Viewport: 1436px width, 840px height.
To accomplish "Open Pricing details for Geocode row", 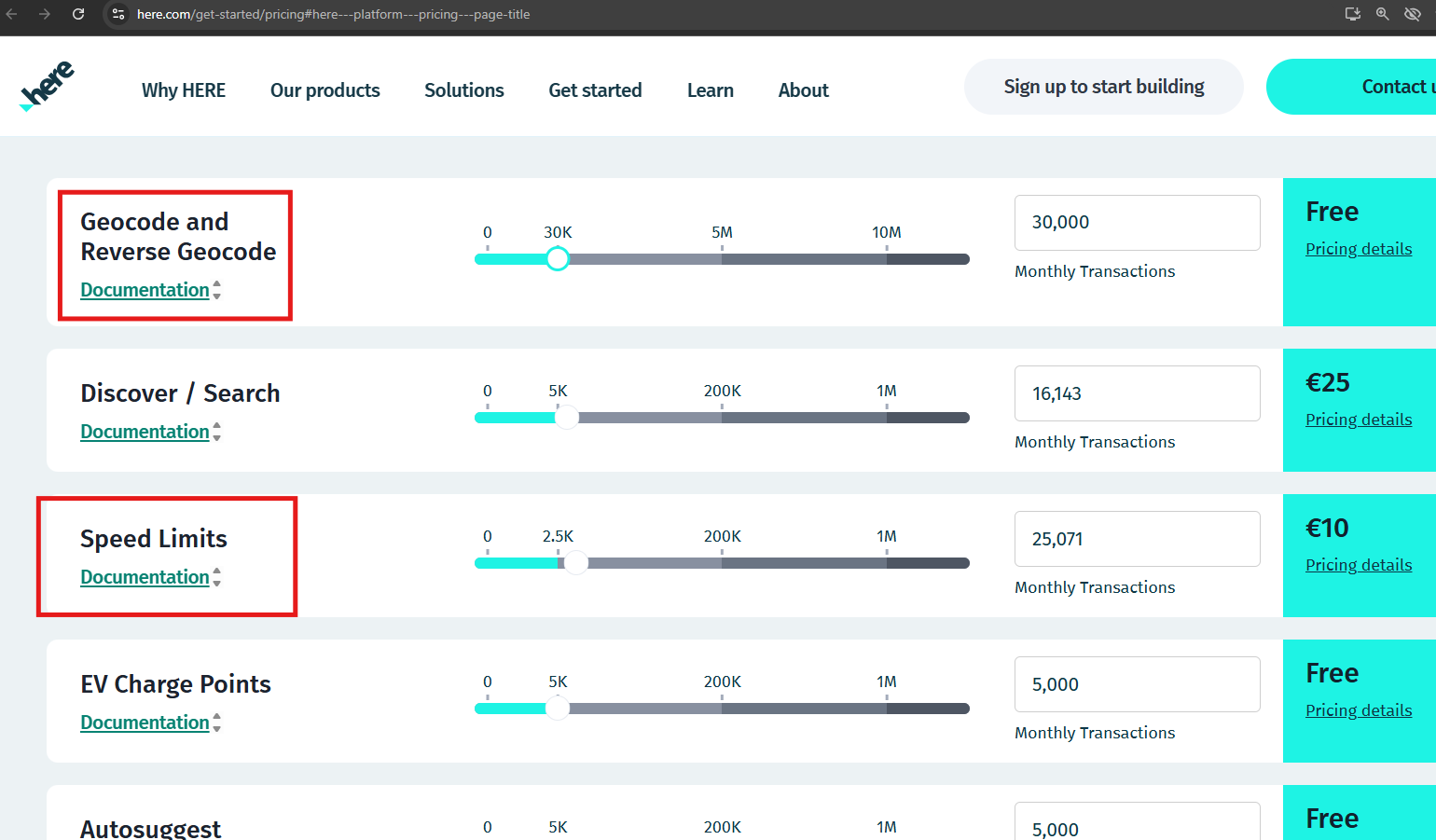I will point(1359,249).
